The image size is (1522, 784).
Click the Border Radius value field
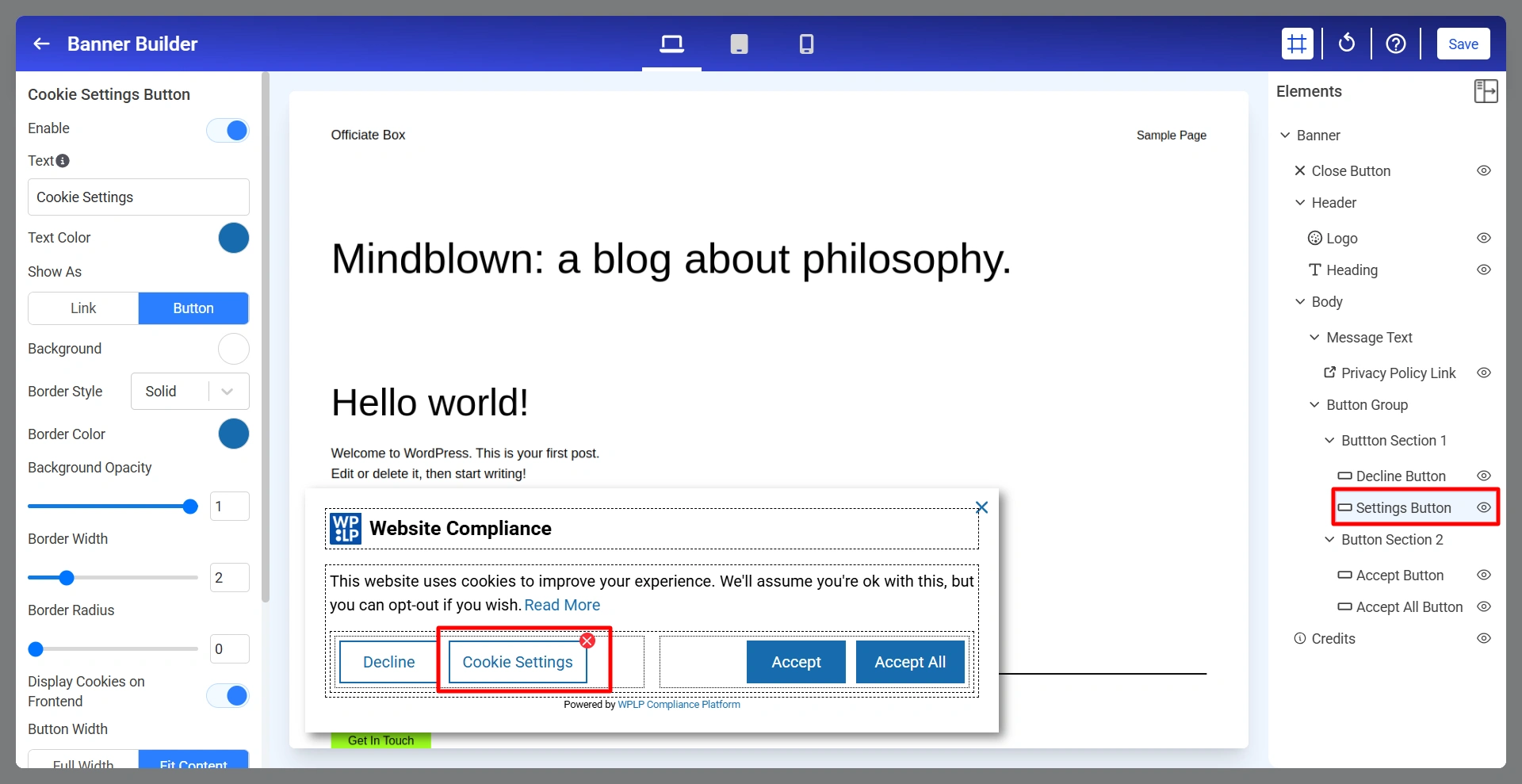[230, 649]
